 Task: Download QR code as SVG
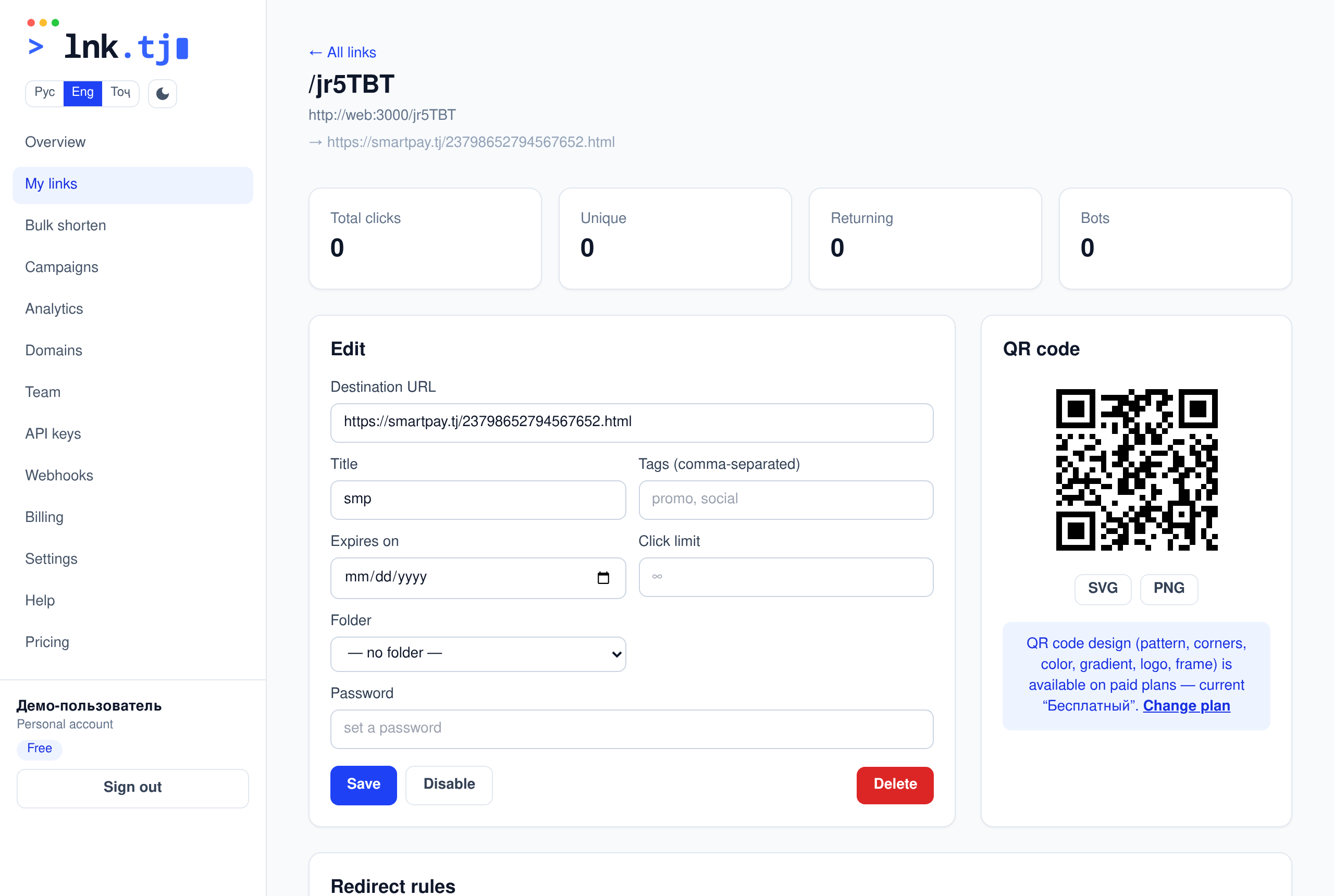pyautogui.click(x=1103, y=589)
